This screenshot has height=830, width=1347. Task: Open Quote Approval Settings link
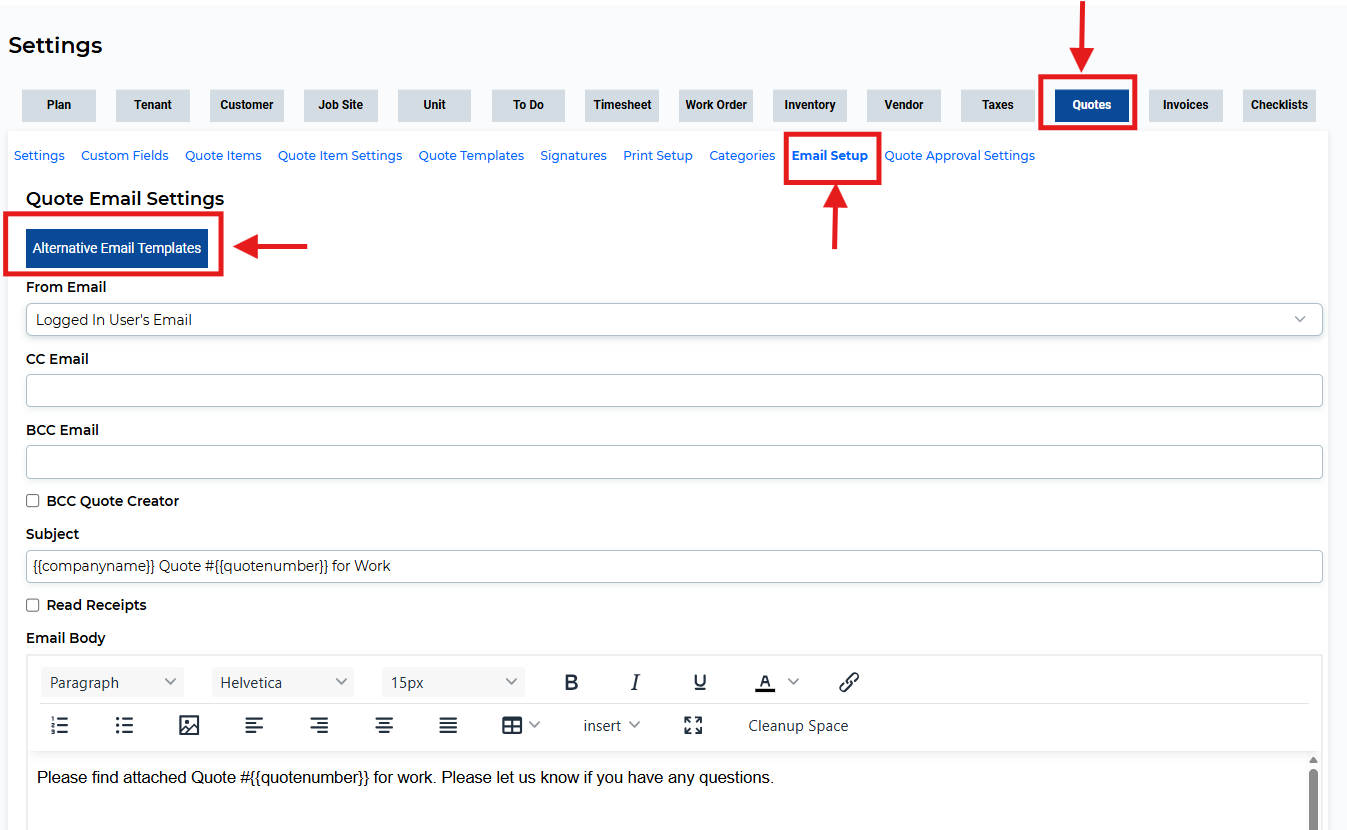tap(960, 156)
